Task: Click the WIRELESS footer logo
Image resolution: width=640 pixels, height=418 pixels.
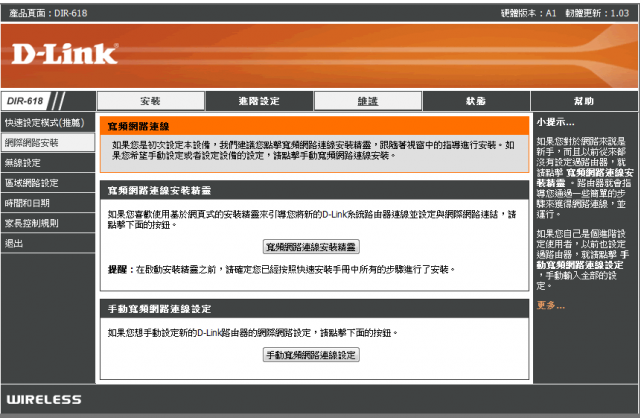Action: click(x=44, y=400)
